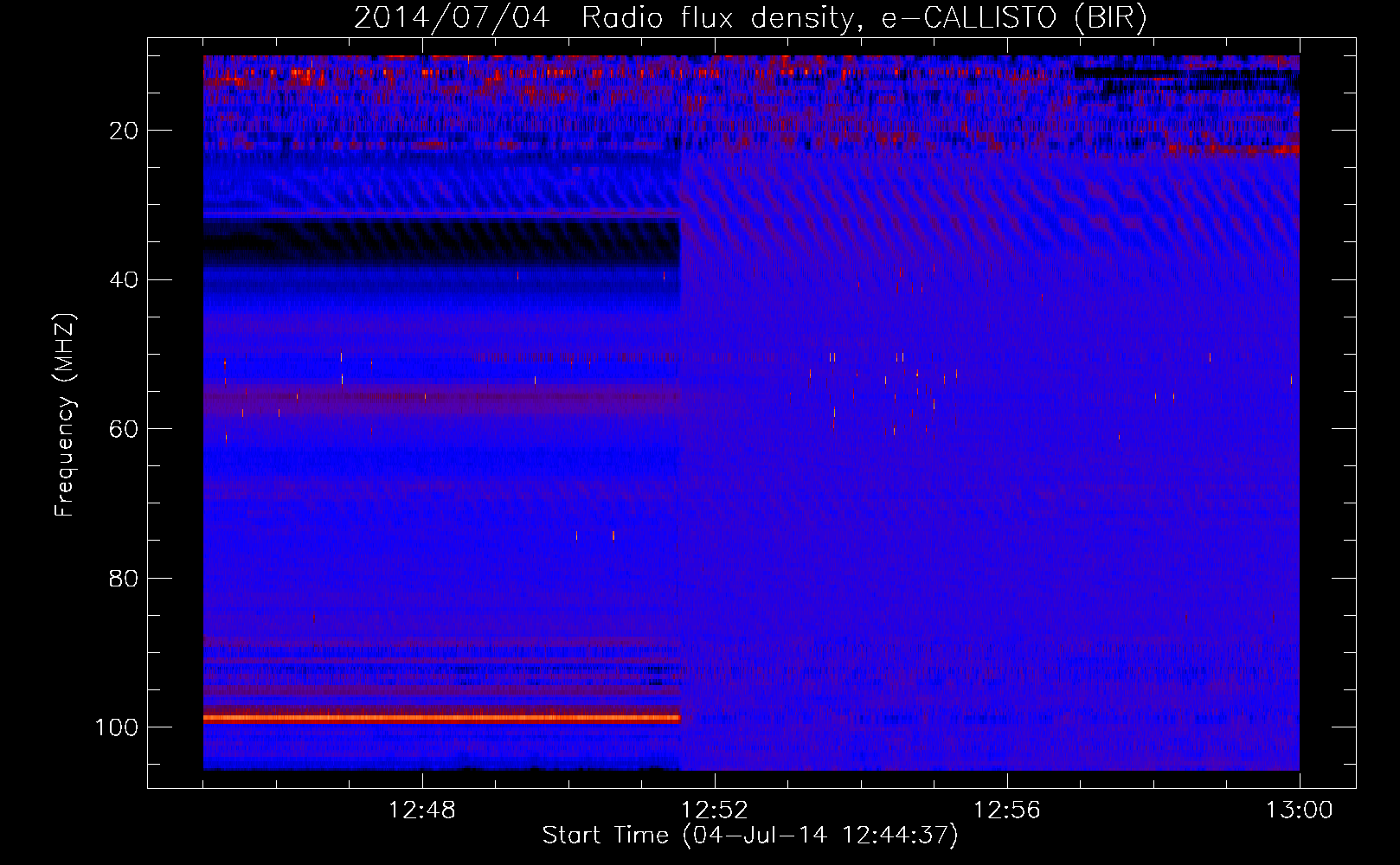Click the 12:52 time tick label
The image size is (1400, 865).
(715, 811)
